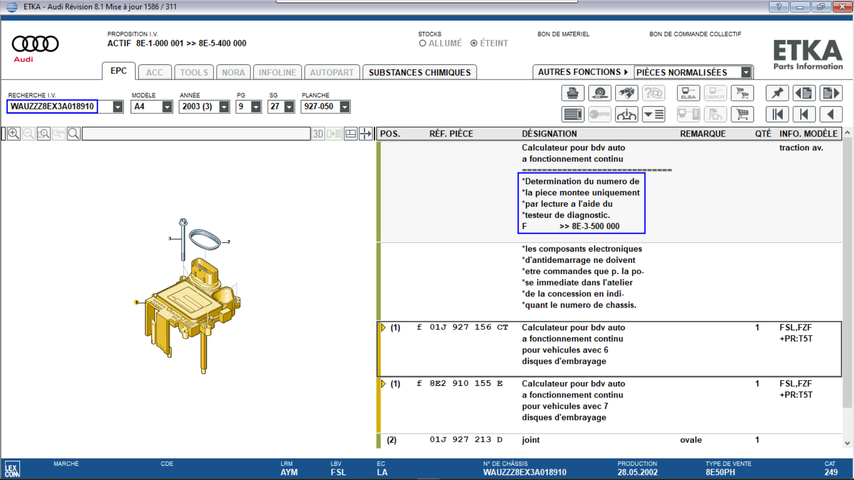This screenshot has width=854, height=480.
Task: Click the table layout icon above illustration
Action: coord(351,133)
